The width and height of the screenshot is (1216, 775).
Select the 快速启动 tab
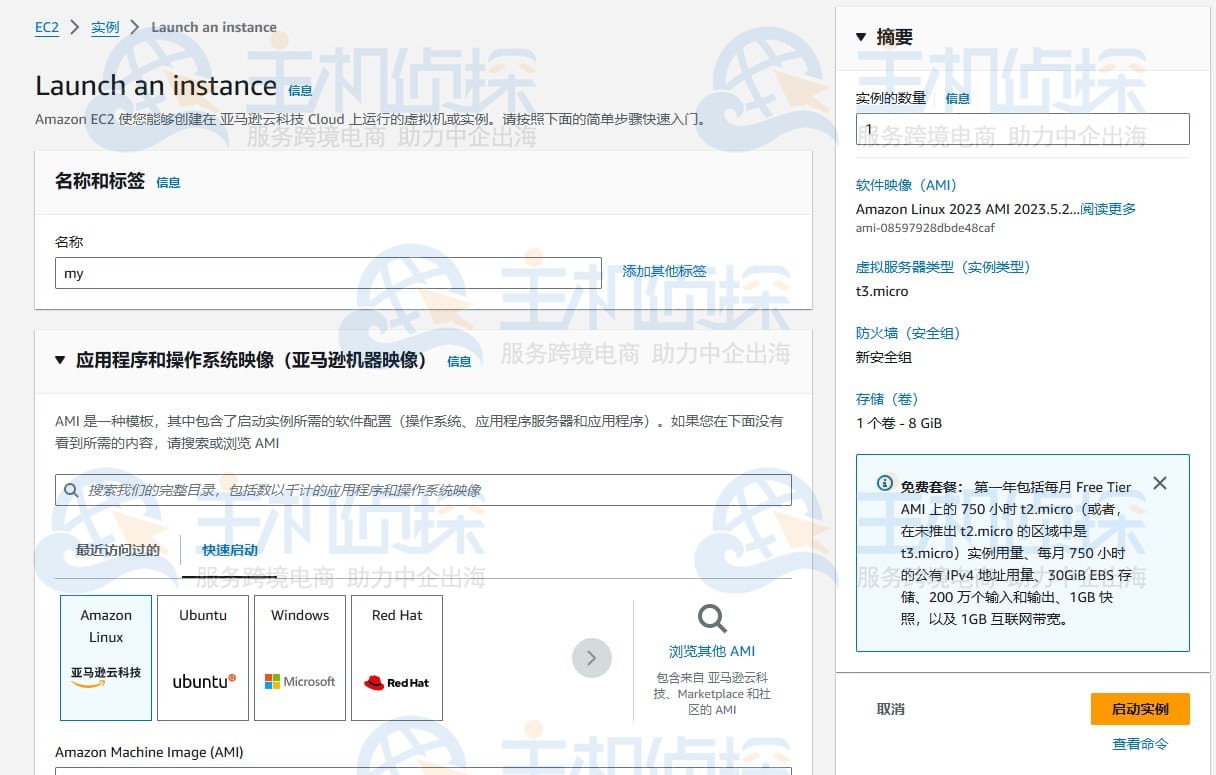pyautogui.click(x=228, y=550)
